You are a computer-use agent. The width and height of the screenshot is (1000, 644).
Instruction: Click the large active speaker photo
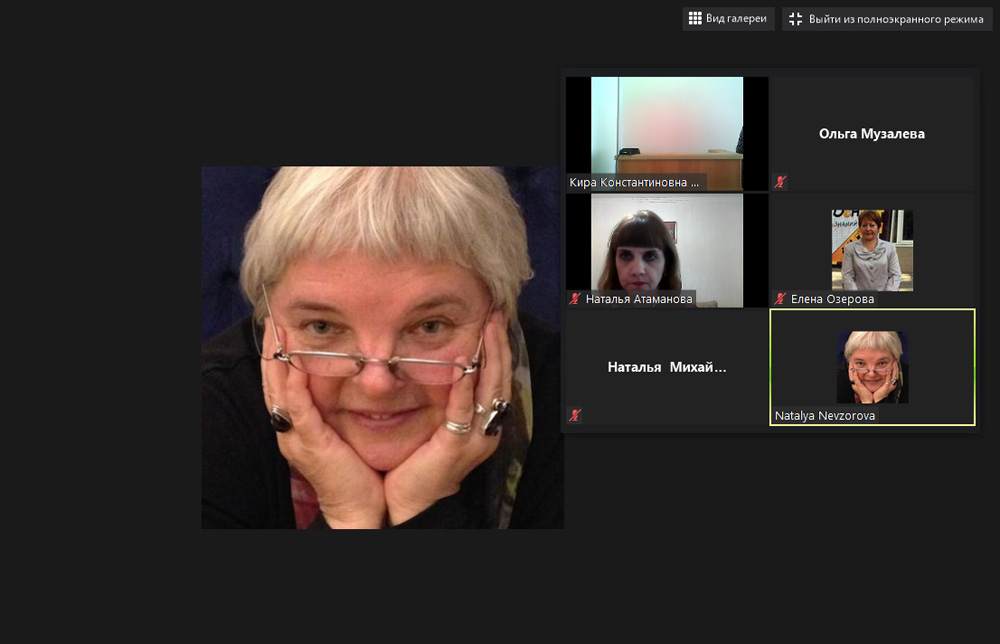pos(383,348)
